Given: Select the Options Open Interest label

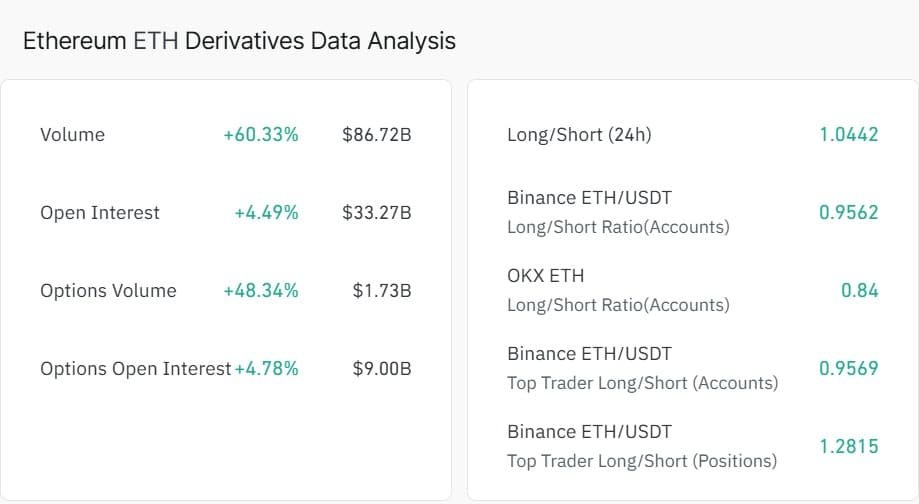Looking at the screenshot, I should [135, 369].
